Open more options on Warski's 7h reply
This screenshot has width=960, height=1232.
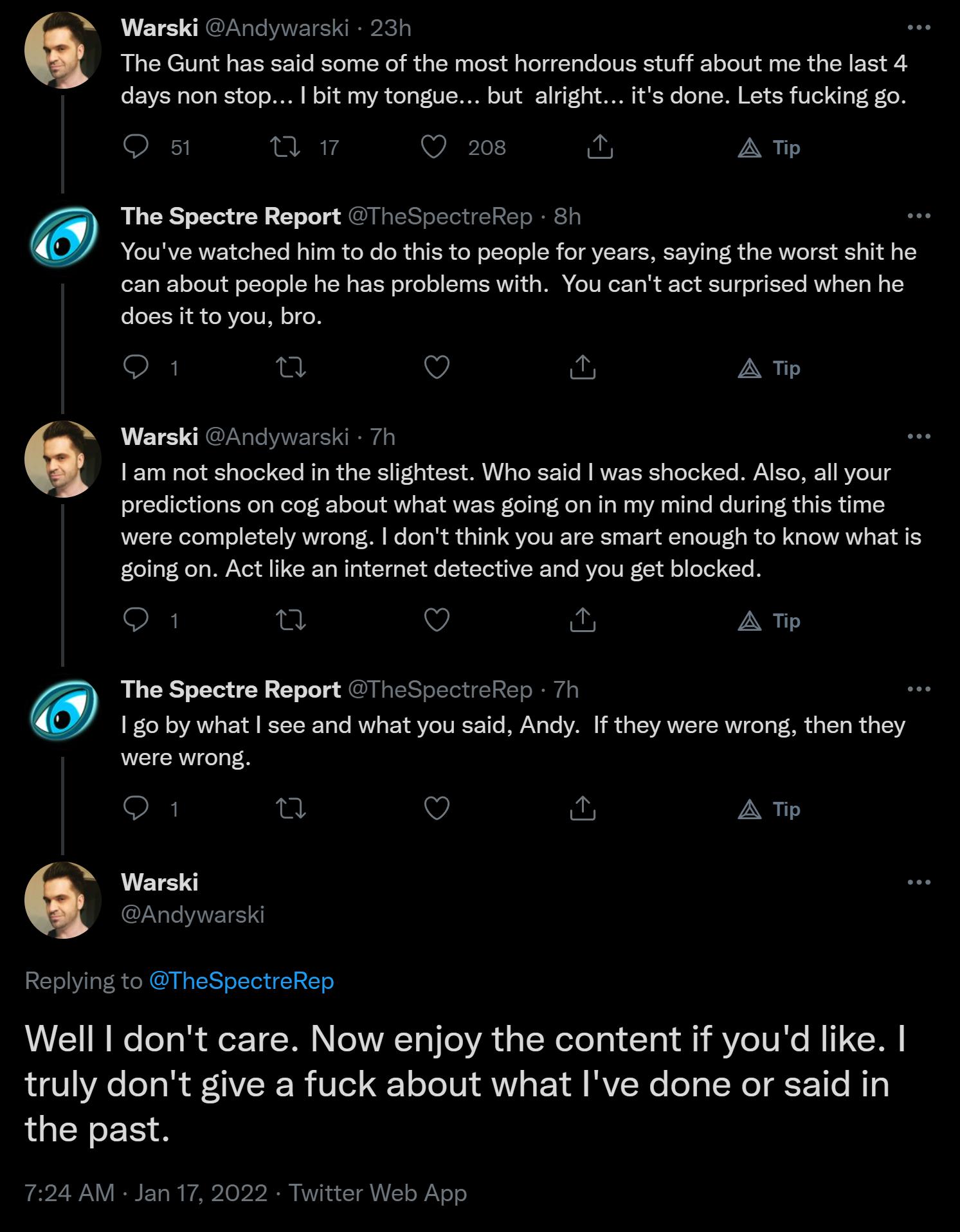tap(919, 437)
